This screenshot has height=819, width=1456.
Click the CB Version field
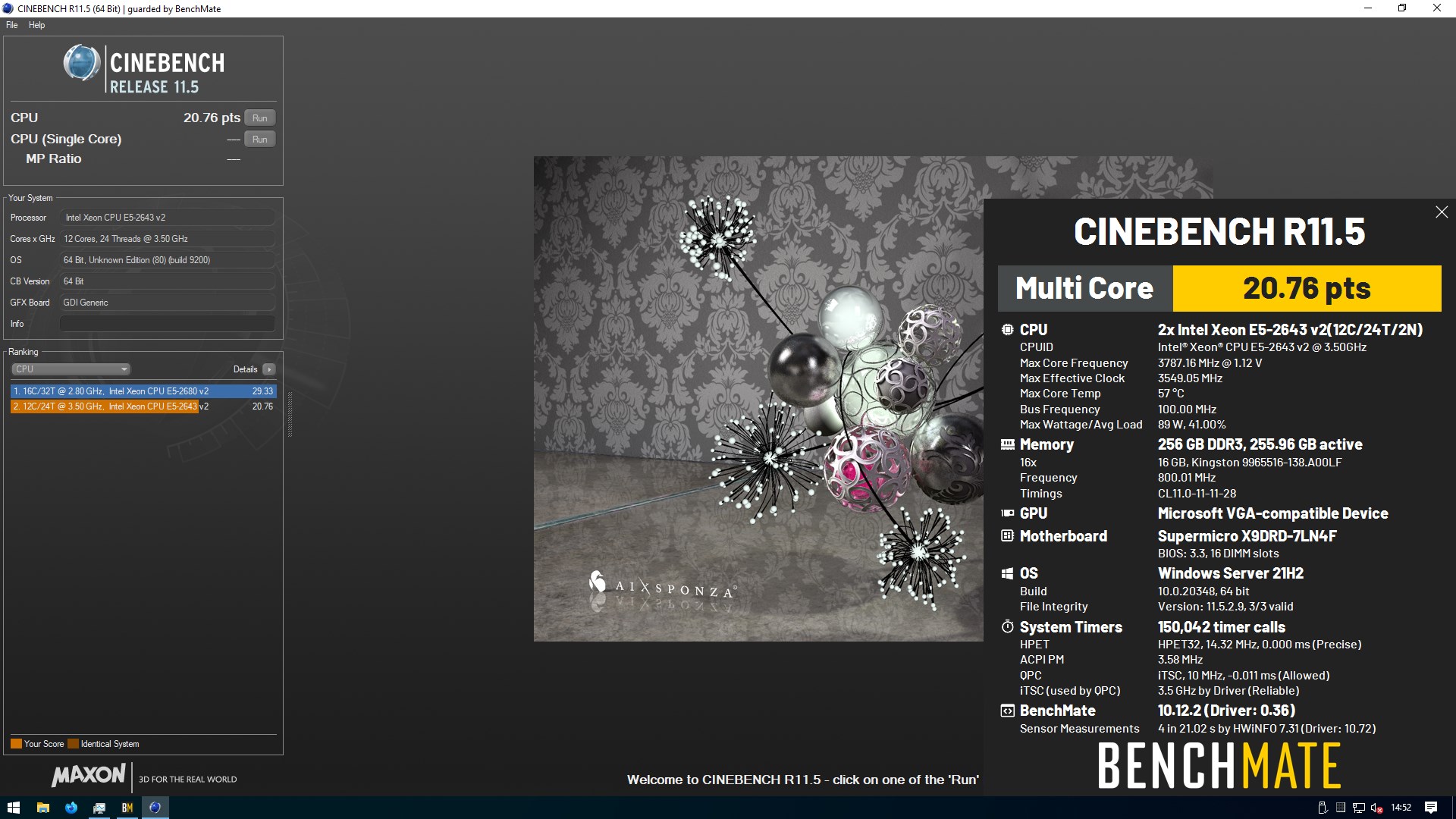click(167, 281)
